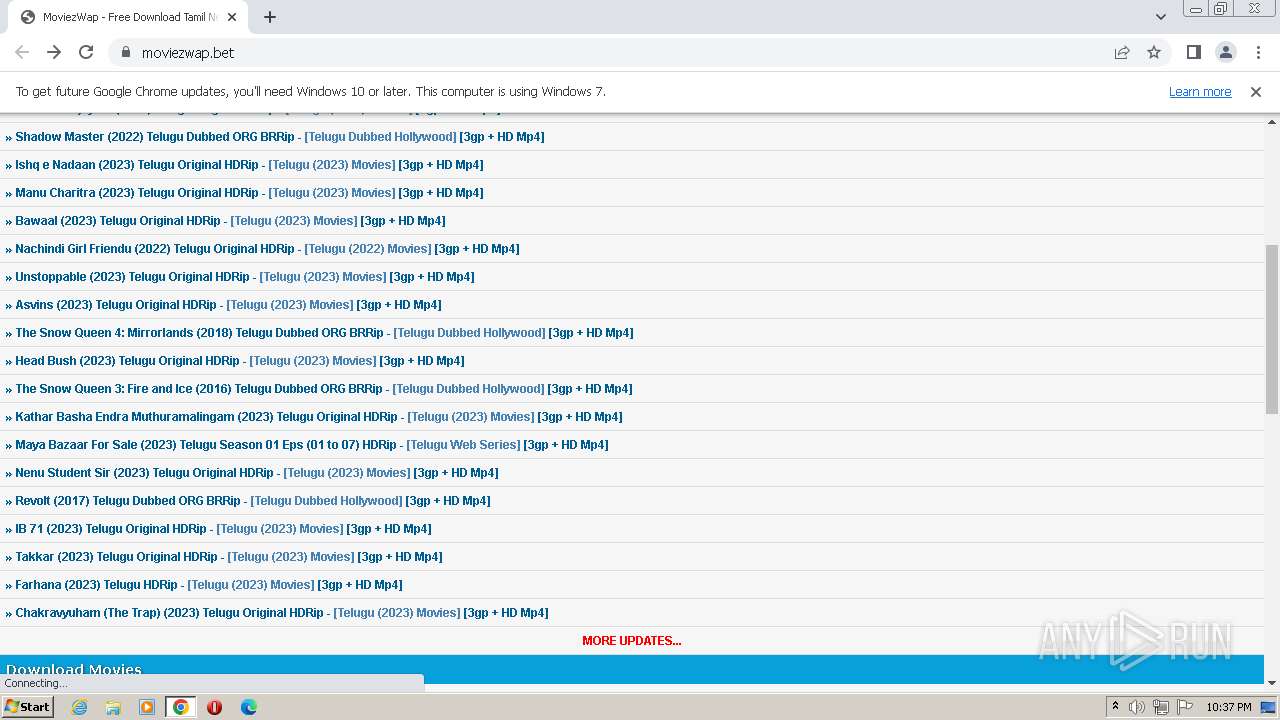This screenshot has height=720, width=1280.
Task: Open the Chrome three-dot menu
Action: pyautogui.click(x=1257, y=52)
